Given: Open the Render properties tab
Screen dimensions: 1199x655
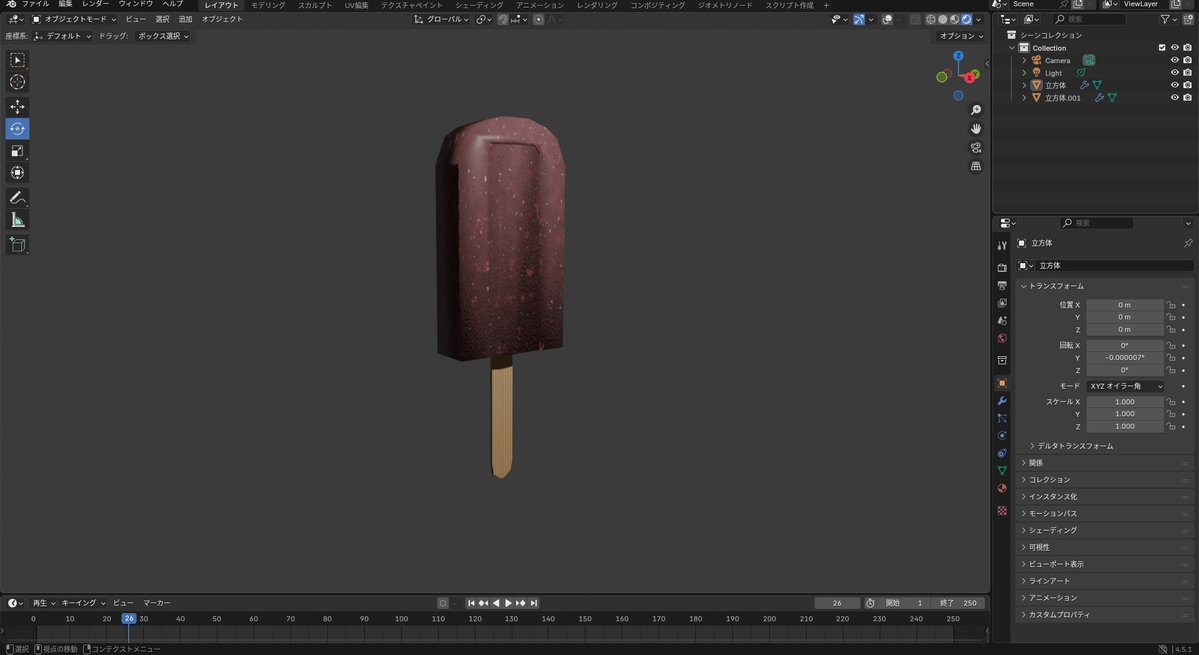Looking at the screenshot, I should [x=1002, y=268].
